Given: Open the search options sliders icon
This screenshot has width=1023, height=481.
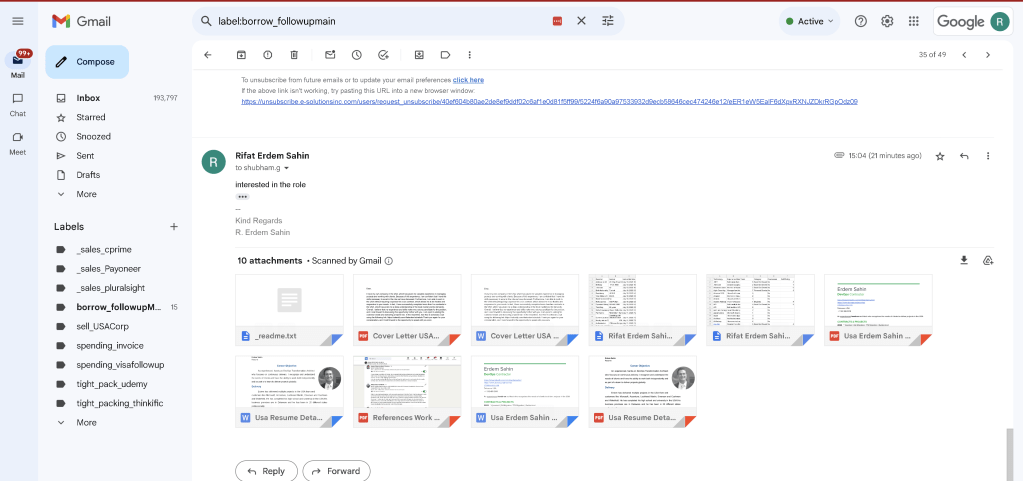Looking at the screenshot, I should pos(608,21).
